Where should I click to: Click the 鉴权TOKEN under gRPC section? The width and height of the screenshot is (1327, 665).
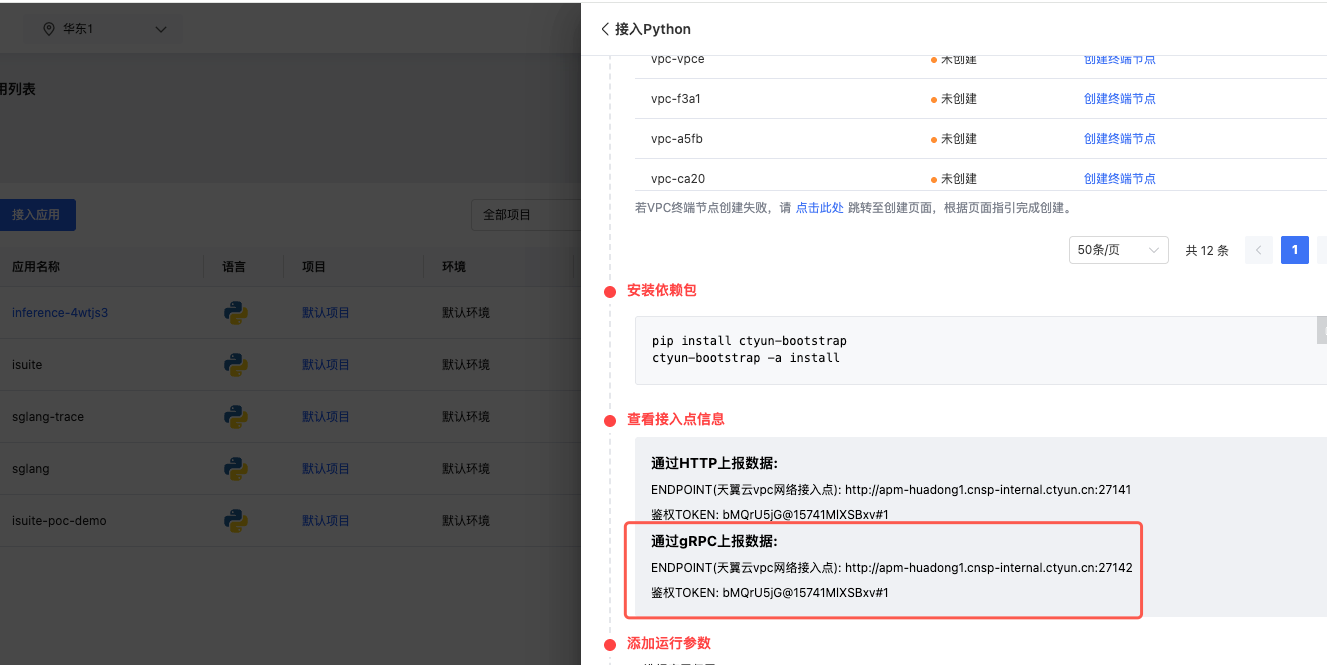point(770,593)
